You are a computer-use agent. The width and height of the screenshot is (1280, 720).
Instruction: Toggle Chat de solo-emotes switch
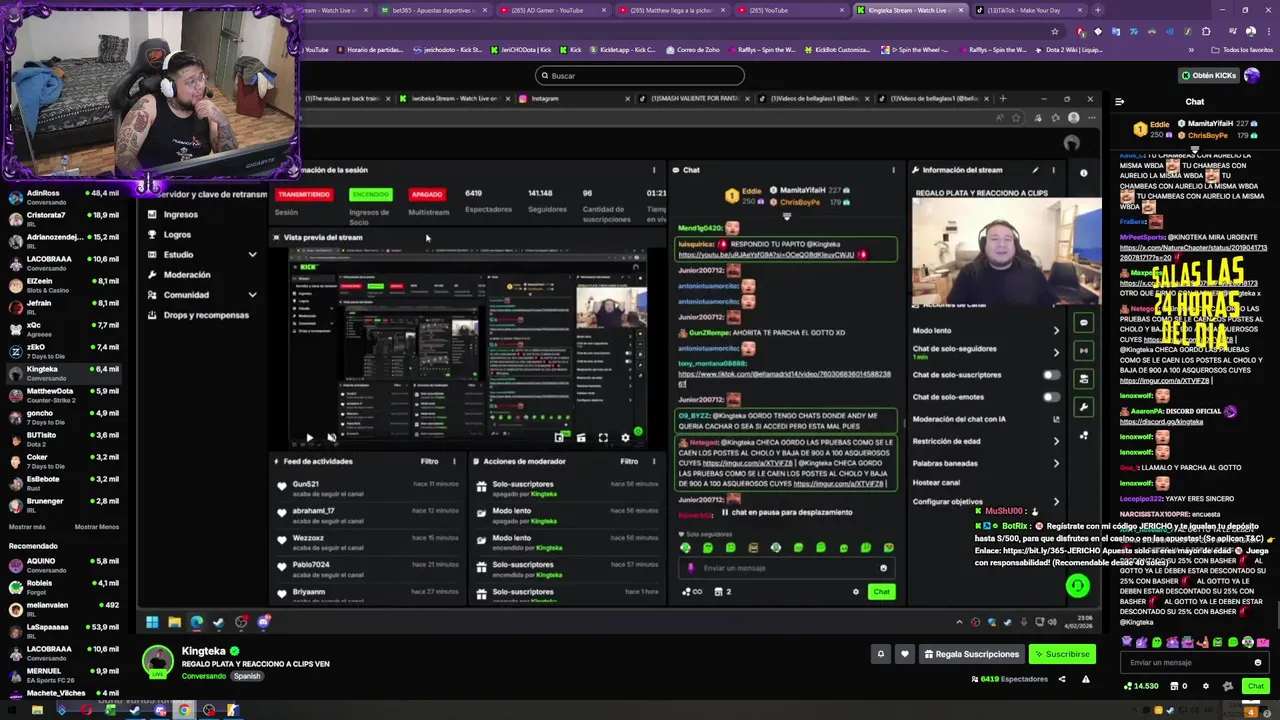tap(1051, 397)
